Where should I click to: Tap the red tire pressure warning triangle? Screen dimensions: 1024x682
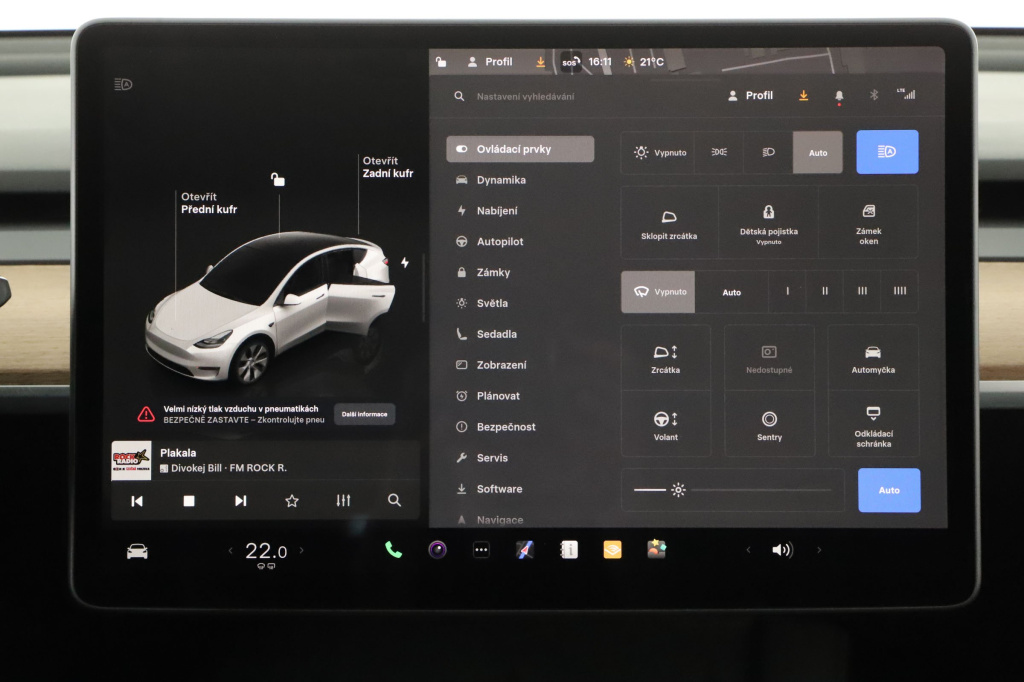(146, 414)
